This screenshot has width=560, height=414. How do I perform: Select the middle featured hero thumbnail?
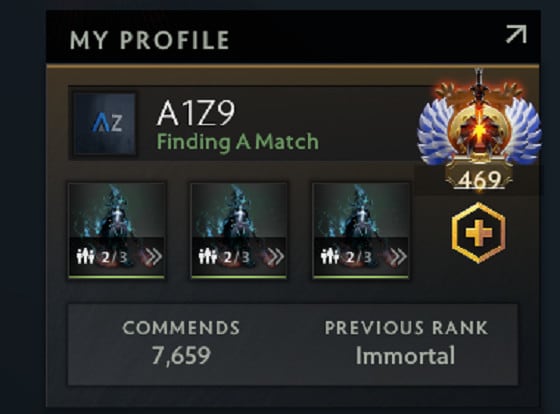(x=239, y=230)
